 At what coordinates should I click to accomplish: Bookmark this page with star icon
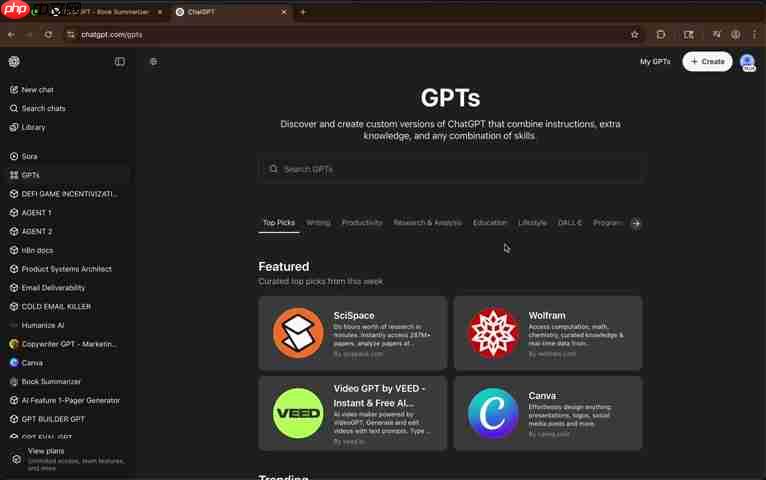tap(634, 35)
